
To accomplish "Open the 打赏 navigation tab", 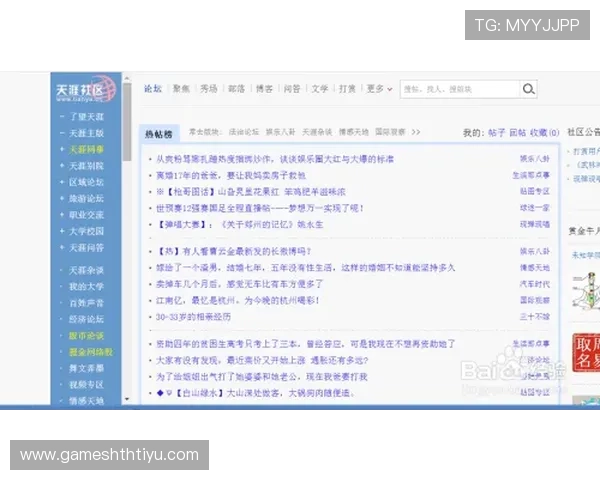I will (347, 89).
